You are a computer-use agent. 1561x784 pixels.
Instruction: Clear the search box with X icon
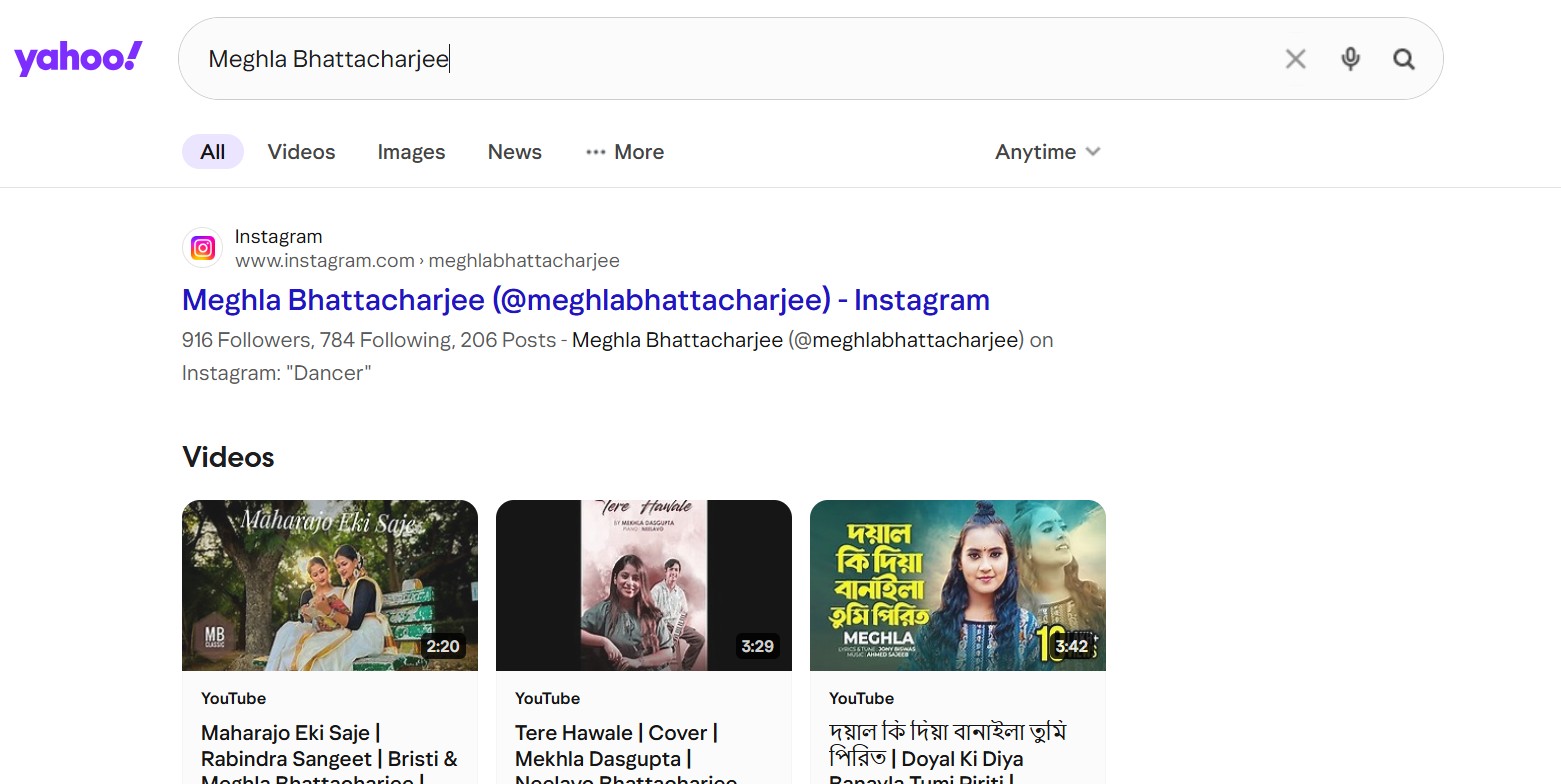pos(1295,59)
